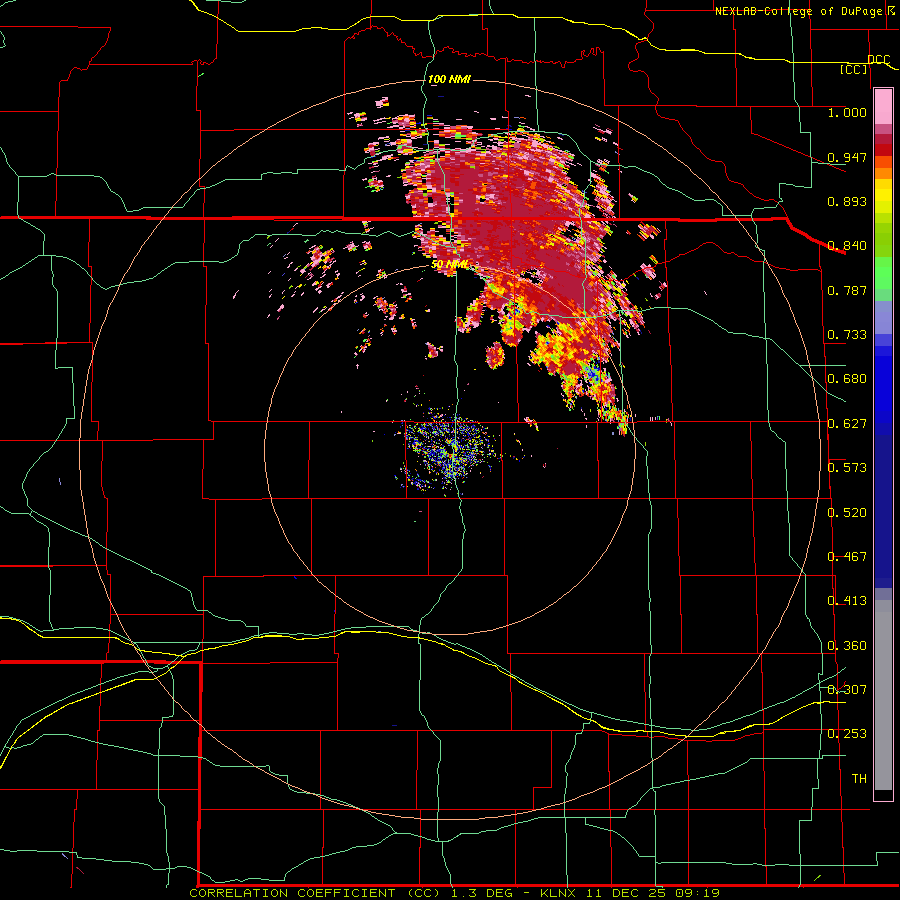Click the pink top segment of color bar

pos(883,106)
